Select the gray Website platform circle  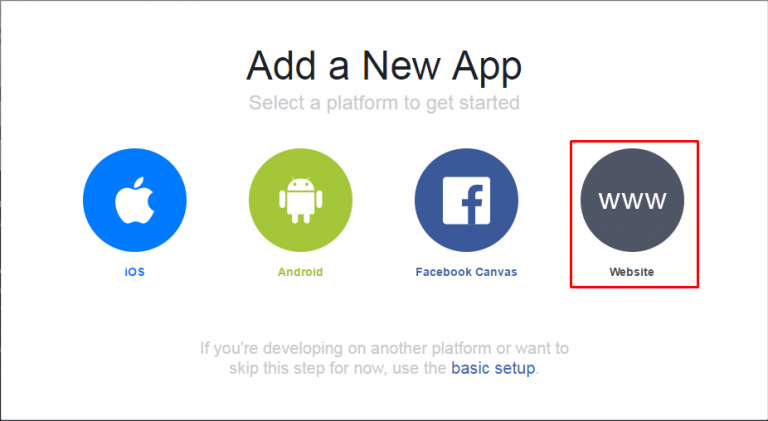[632, 200]
